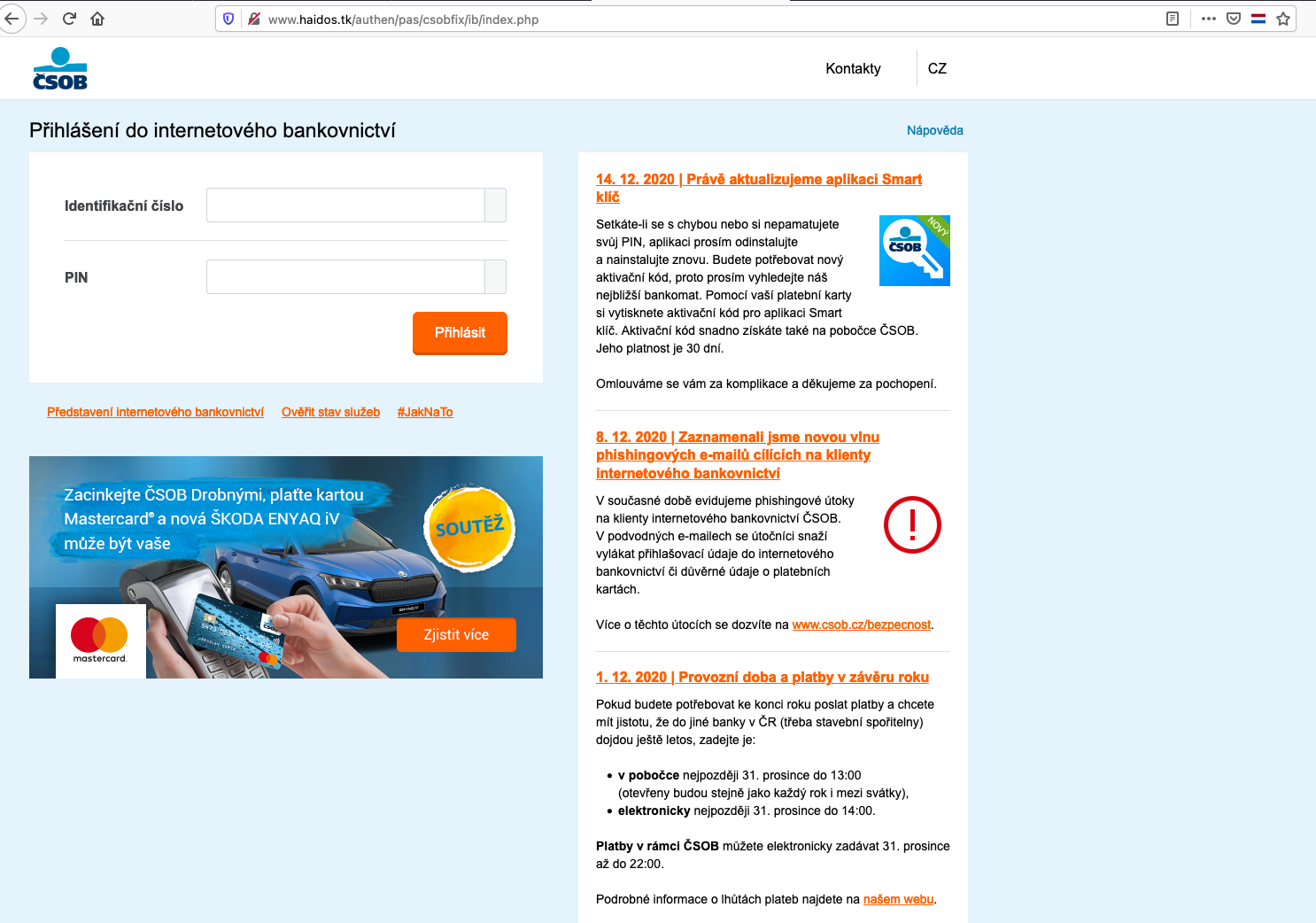Open the #JakNaTo link
This screenshot has width=1316, height=923.
(425, 412)
